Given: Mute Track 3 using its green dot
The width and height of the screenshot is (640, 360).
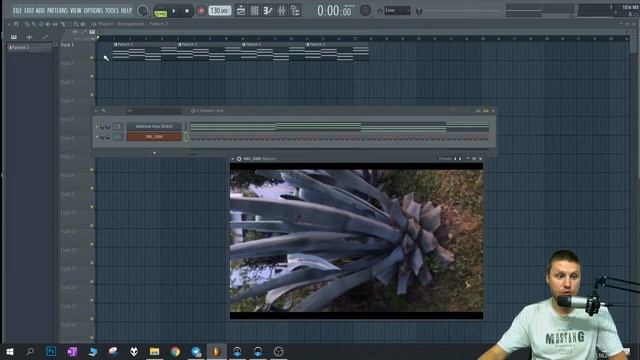Looking at the screenshot, I should (92, 95).
